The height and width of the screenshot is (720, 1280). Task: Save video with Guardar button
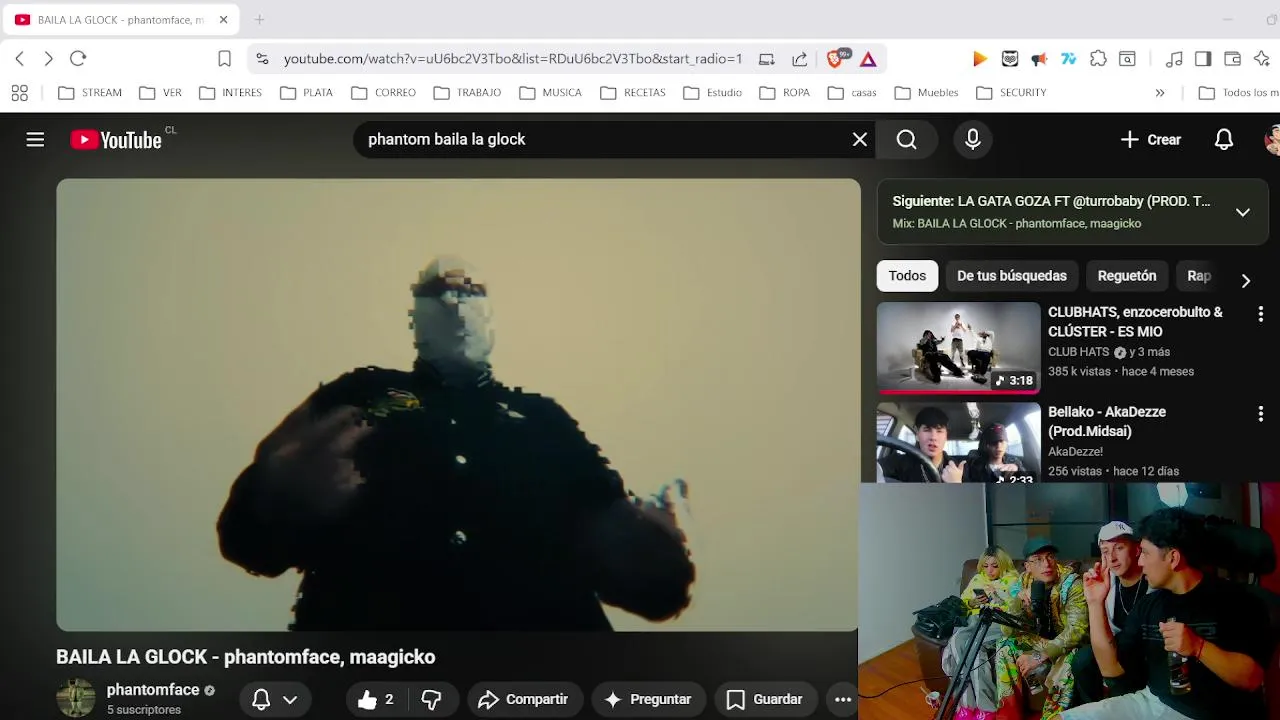point(764,700)
